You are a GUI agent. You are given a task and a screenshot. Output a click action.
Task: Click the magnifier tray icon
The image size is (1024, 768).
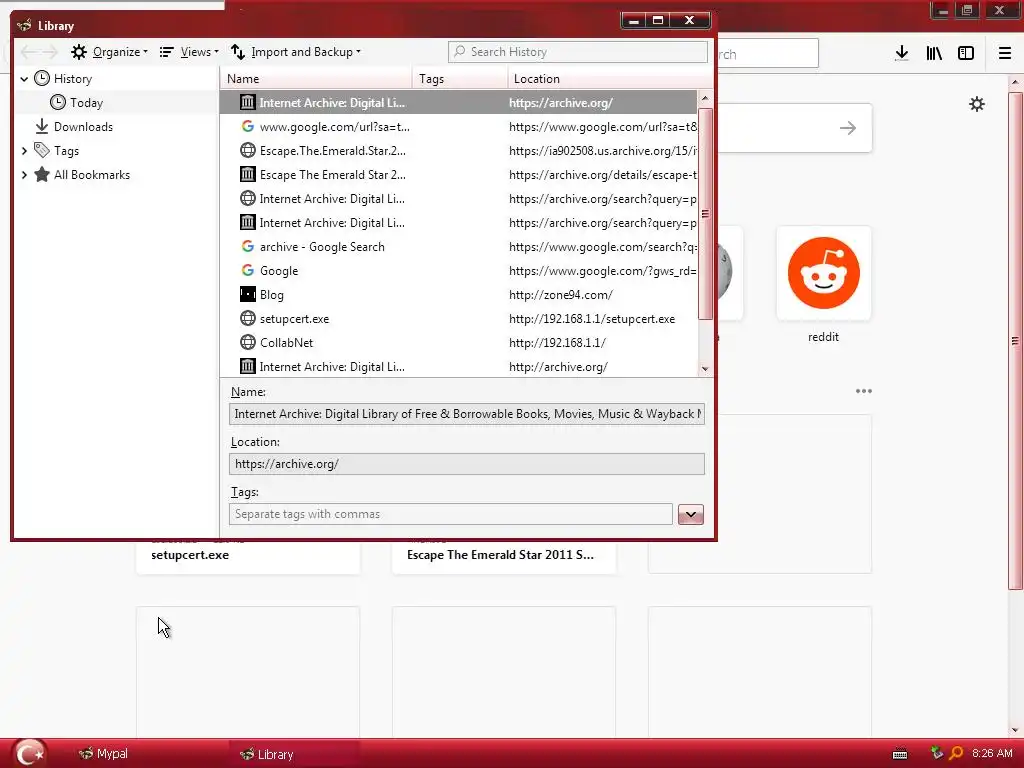(956, 754)
